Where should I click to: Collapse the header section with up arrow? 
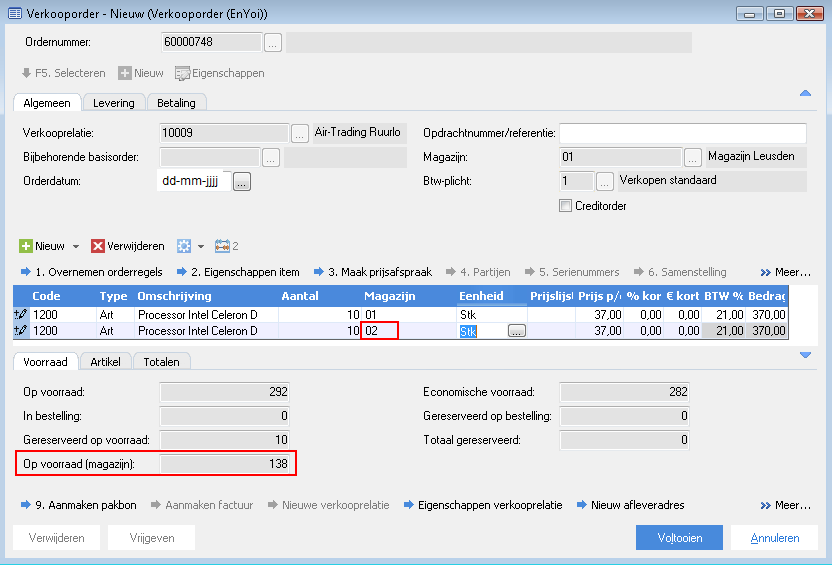coord(805,93)
